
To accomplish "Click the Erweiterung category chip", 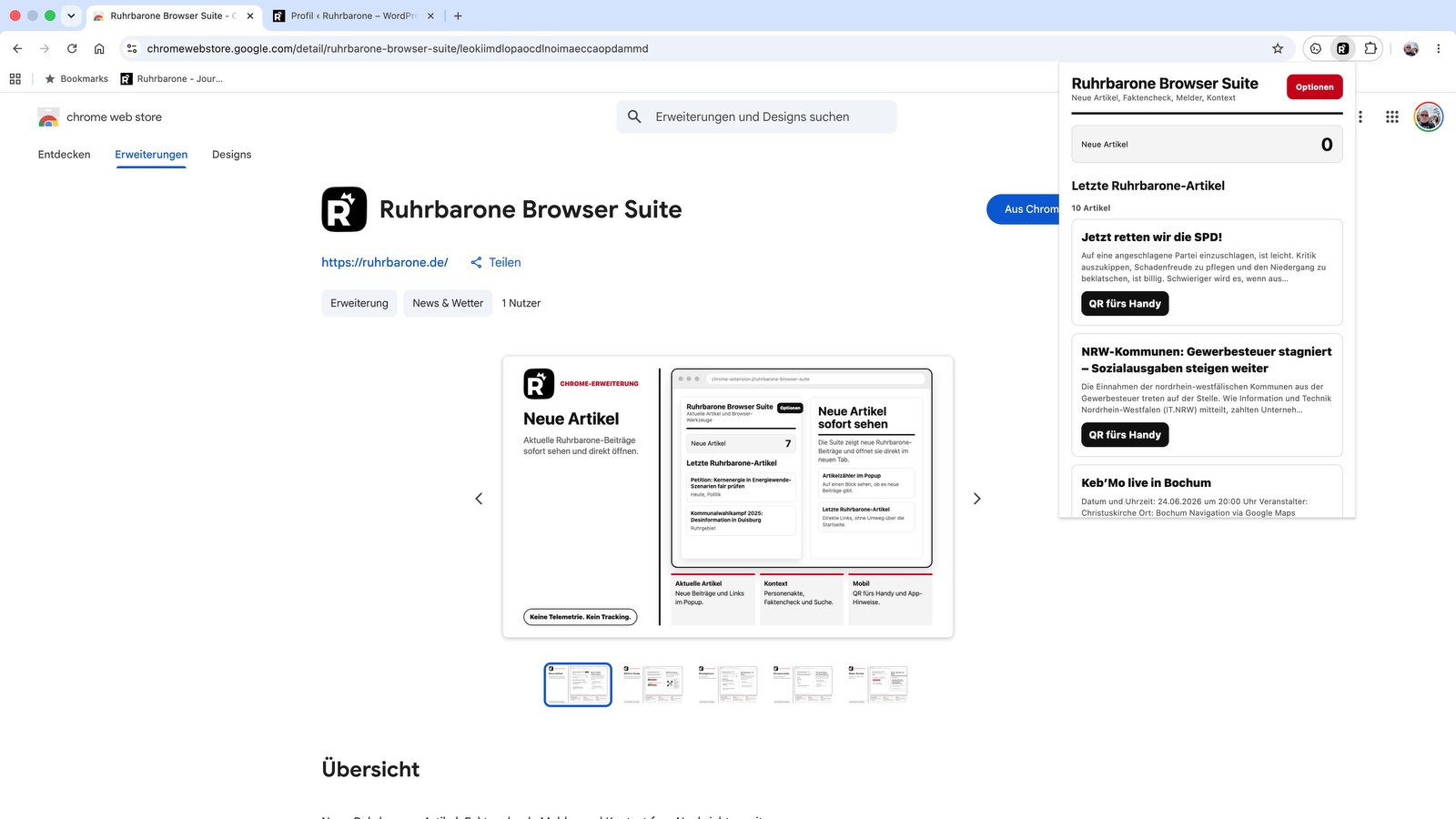I will [x=359, y=303].
